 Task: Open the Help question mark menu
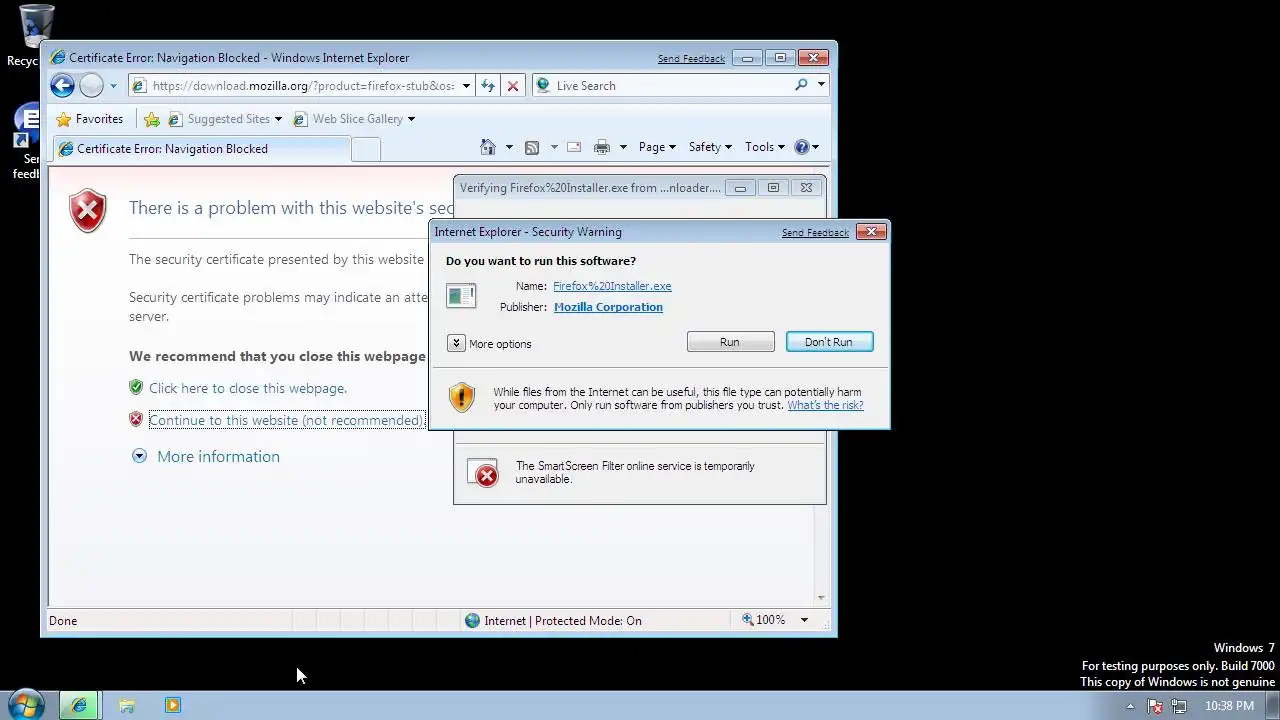[806, 147]
